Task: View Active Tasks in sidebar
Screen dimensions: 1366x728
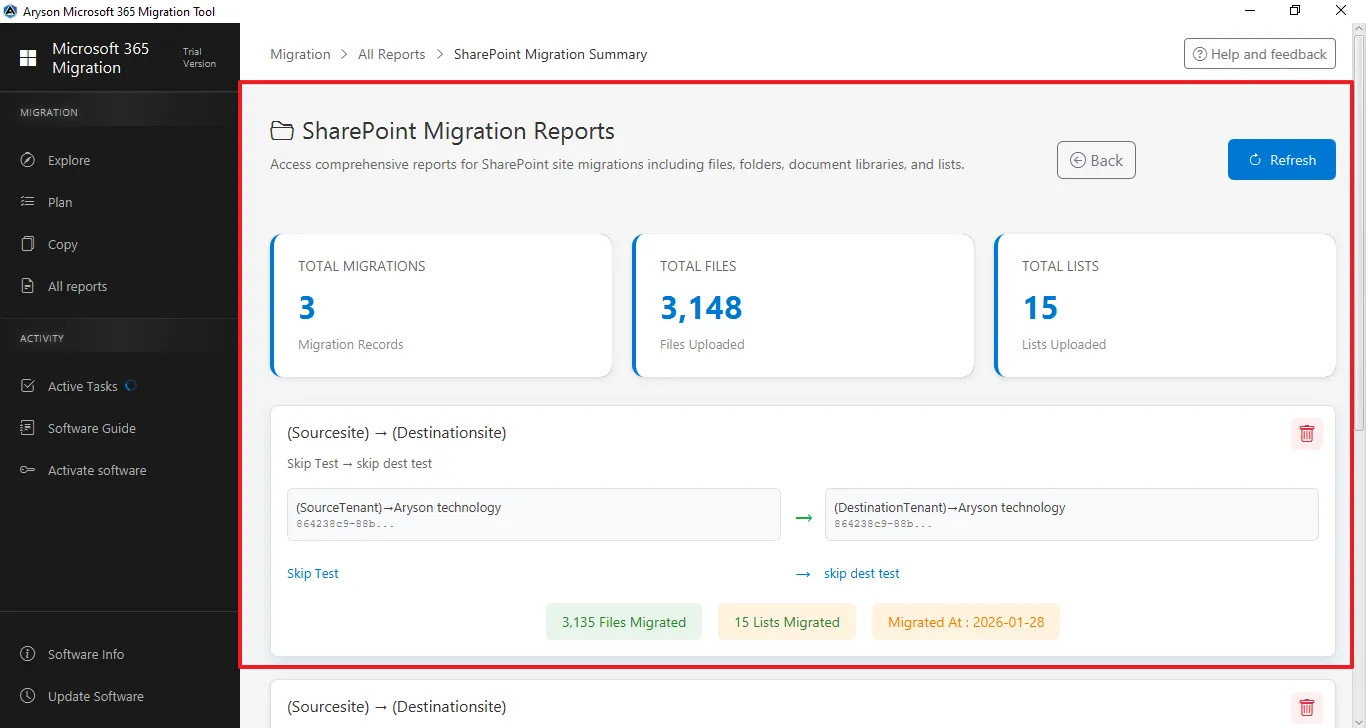Action: 82,386
